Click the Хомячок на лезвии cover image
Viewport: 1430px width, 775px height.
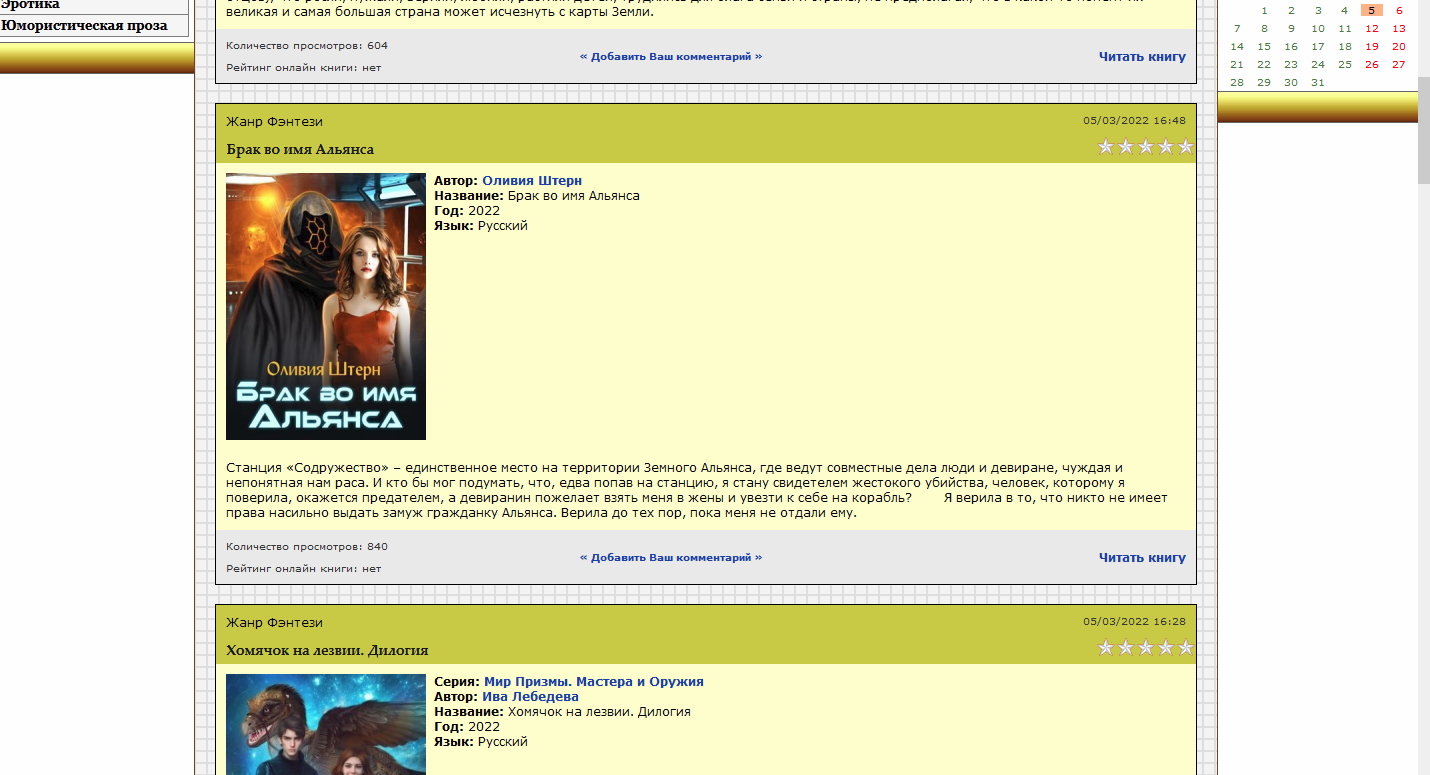click(x=326, y=724)
